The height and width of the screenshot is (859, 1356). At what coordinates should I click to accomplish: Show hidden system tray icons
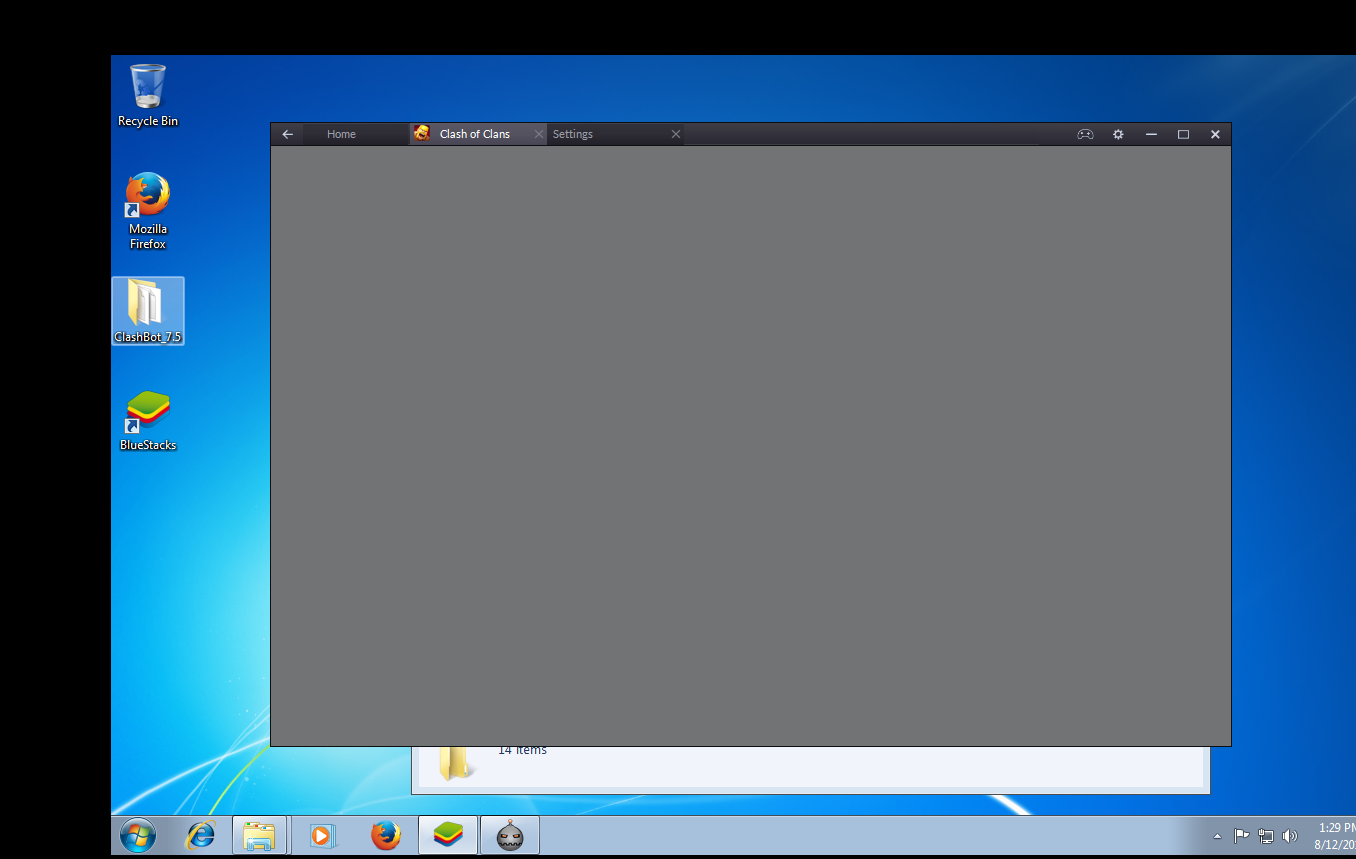(x=1217, y=836)
